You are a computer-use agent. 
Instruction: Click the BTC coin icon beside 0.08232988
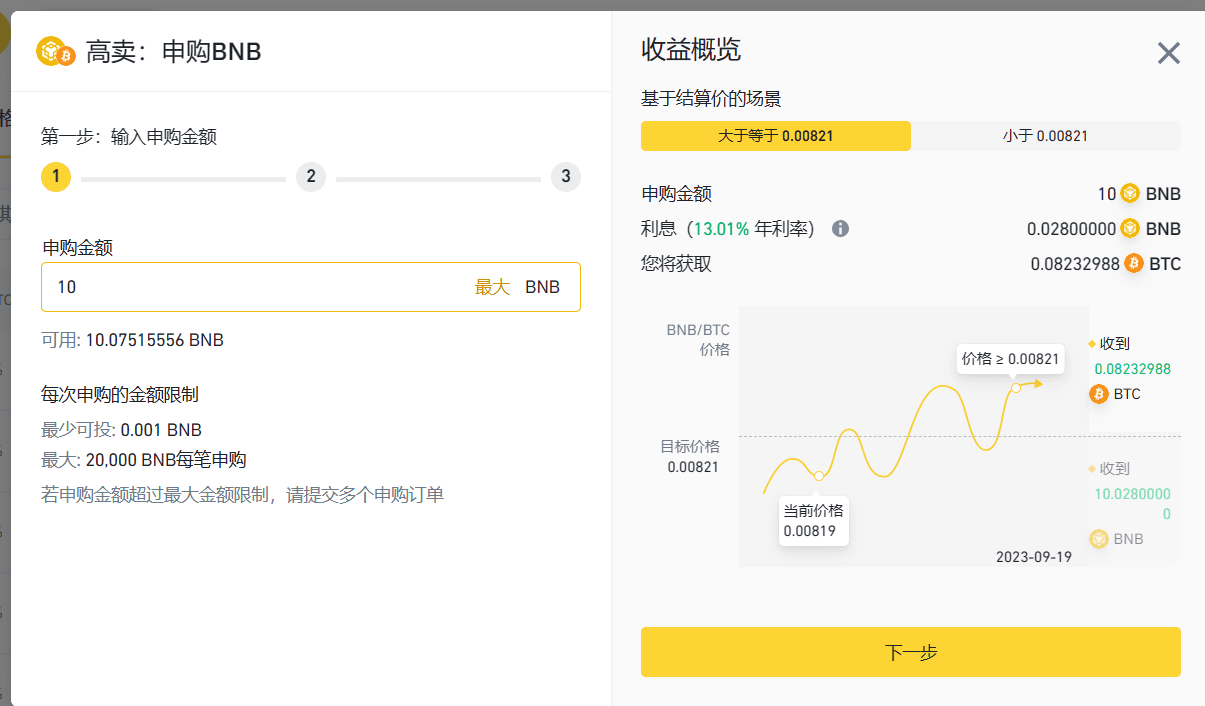[1134, 264]
